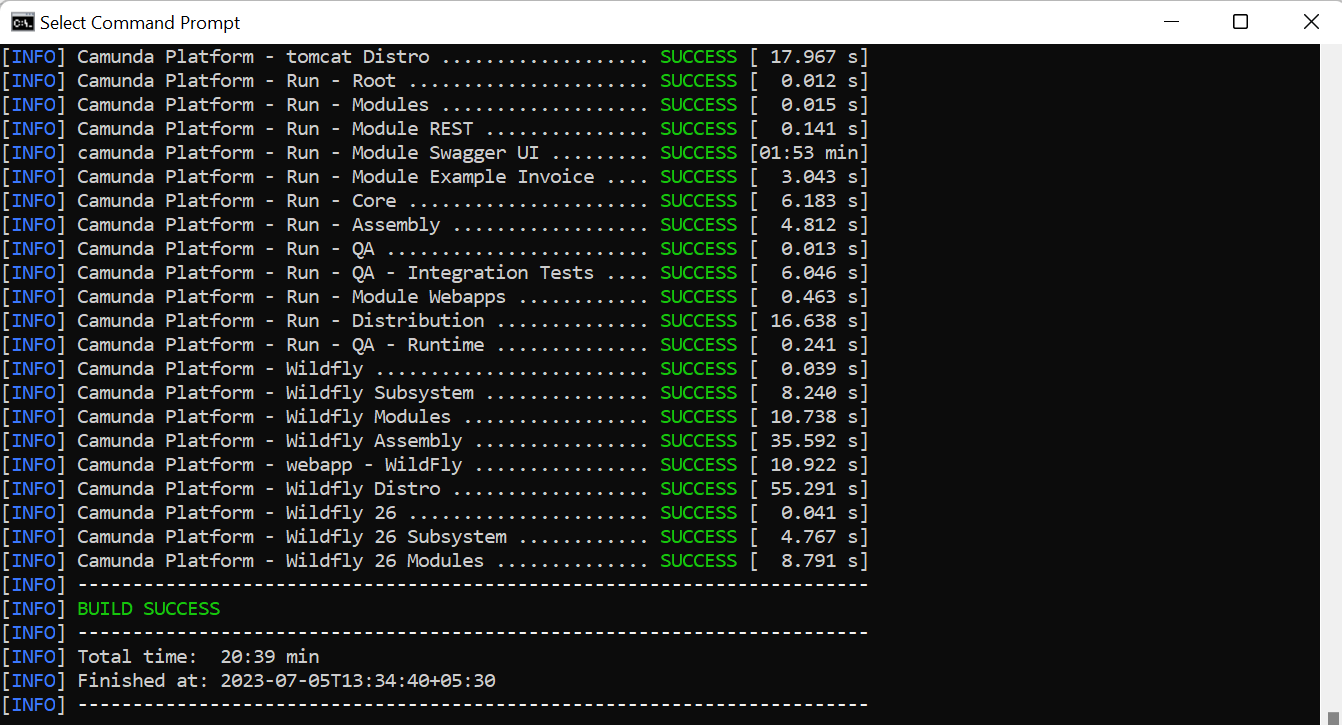Click the 'Run - Module REST' line
Viewport: 1342px width, 725px height.
tap(435, 129)
